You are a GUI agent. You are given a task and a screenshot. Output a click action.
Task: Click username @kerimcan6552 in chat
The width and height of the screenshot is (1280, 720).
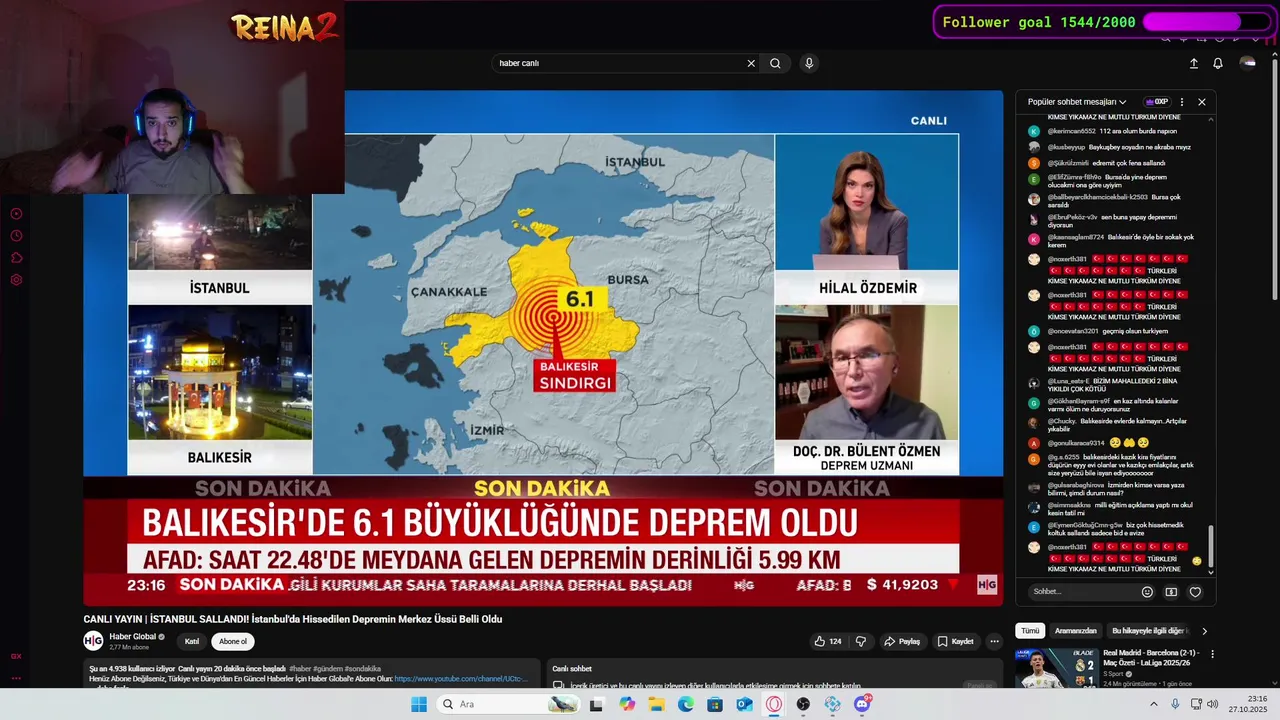click(1071, 131)
